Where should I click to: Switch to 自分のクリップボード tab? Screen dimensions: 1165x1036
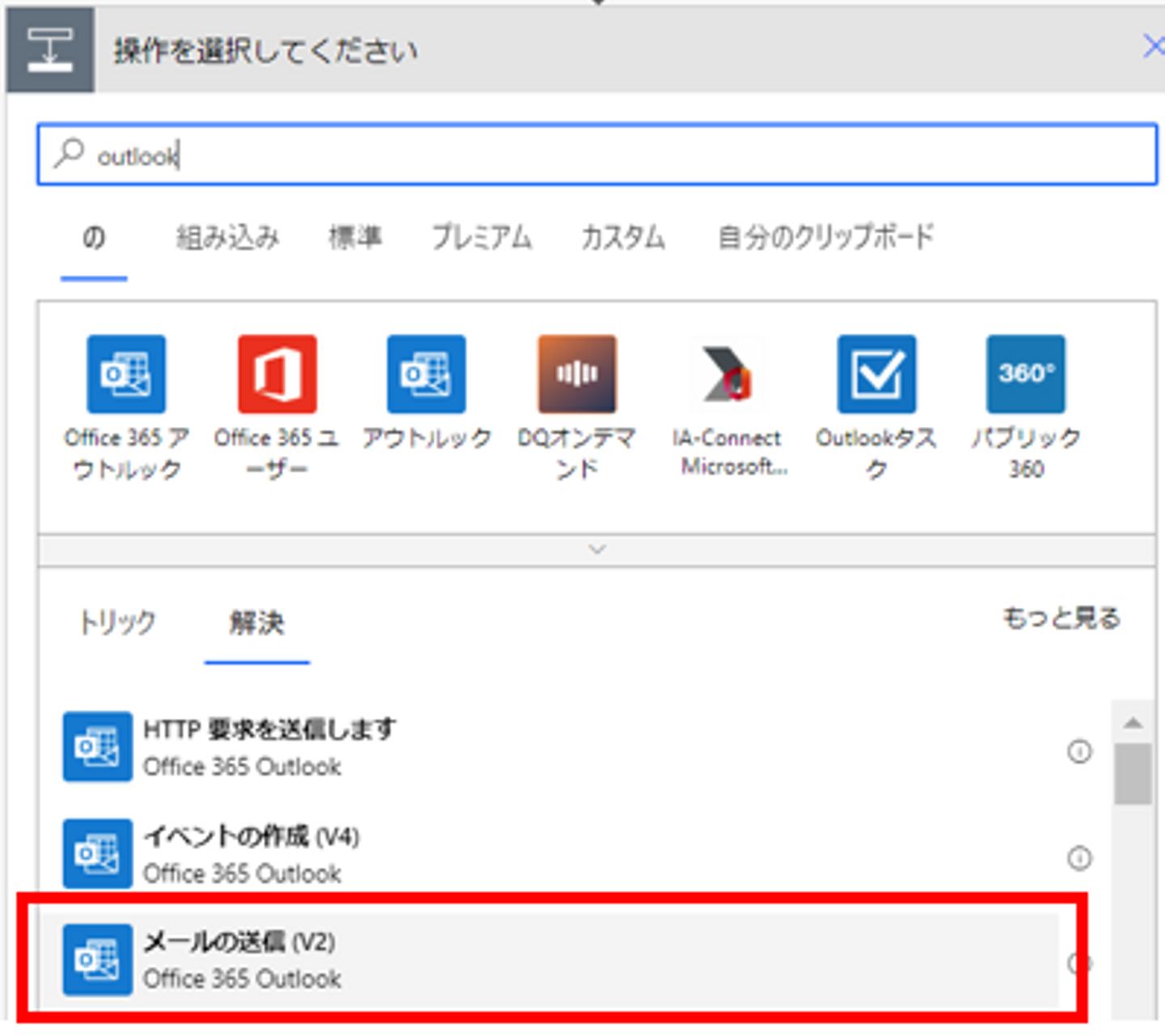(x=826, y=238)
